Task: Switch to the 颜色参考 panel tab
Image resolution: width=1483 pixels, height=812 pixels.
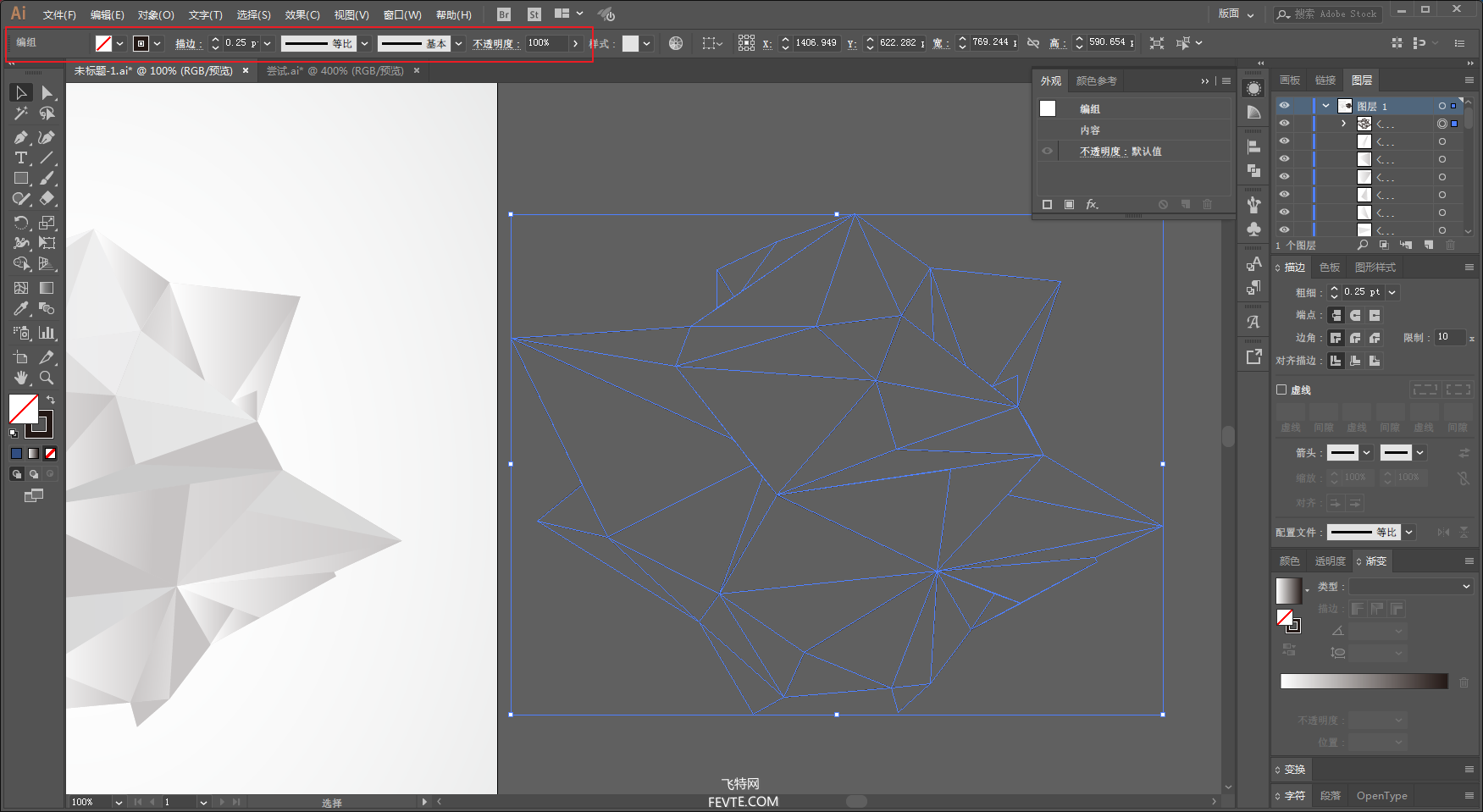Action: 1097,81
